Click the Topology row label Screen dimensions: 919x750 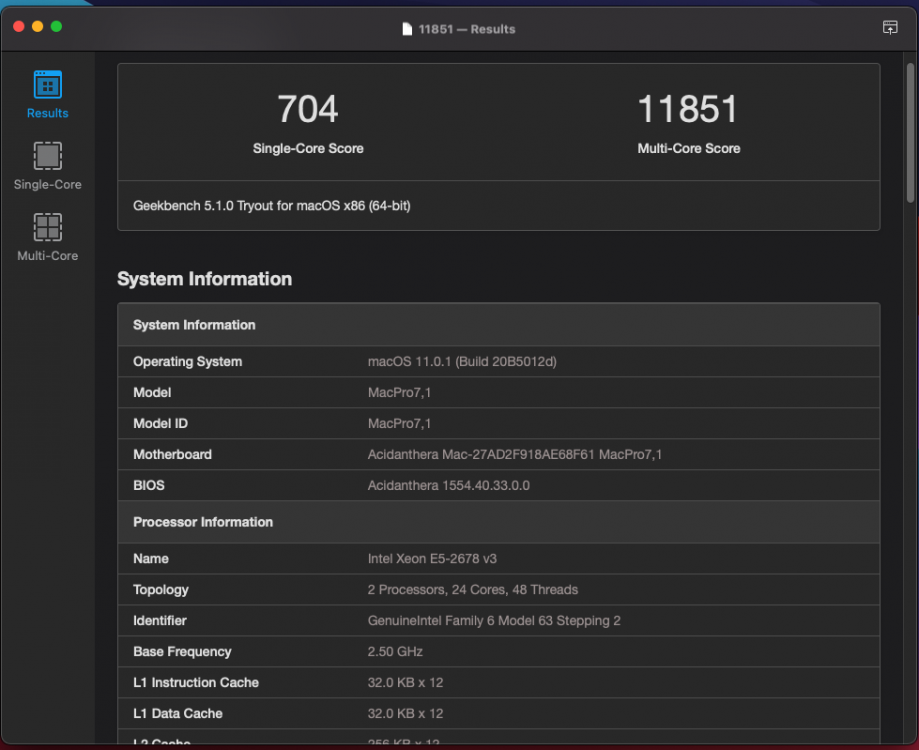point(161,589)
